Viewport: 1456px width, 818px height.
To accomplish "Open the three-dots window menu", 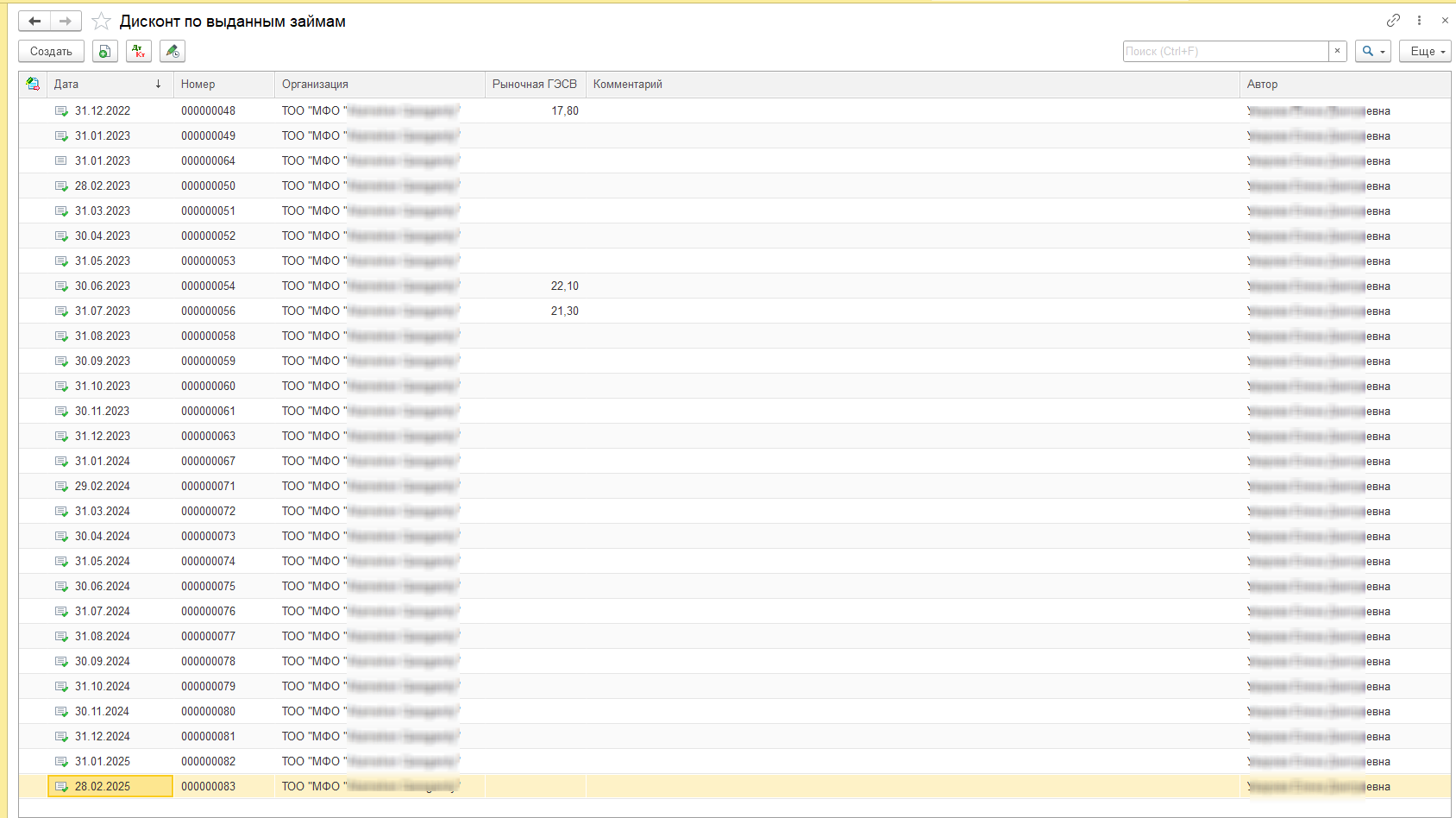I will click(x=1419, y=21).
